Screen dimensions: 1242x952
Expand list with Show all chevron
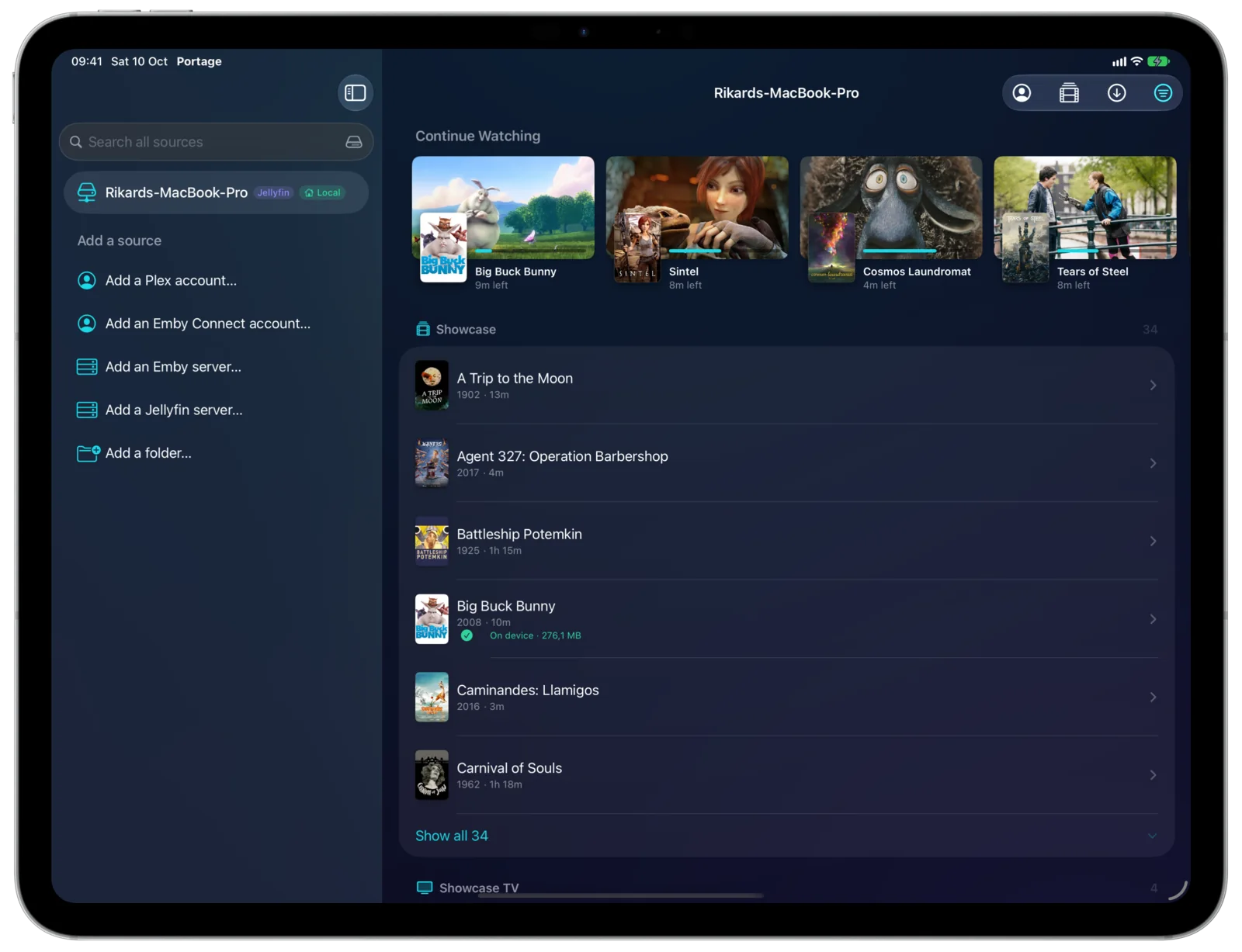click(1152, 836)
